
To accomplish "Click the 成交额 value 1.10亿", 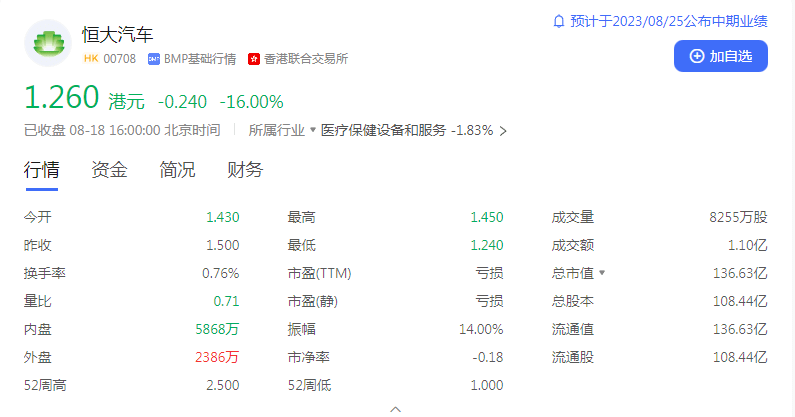I will (x=747, y=245).
